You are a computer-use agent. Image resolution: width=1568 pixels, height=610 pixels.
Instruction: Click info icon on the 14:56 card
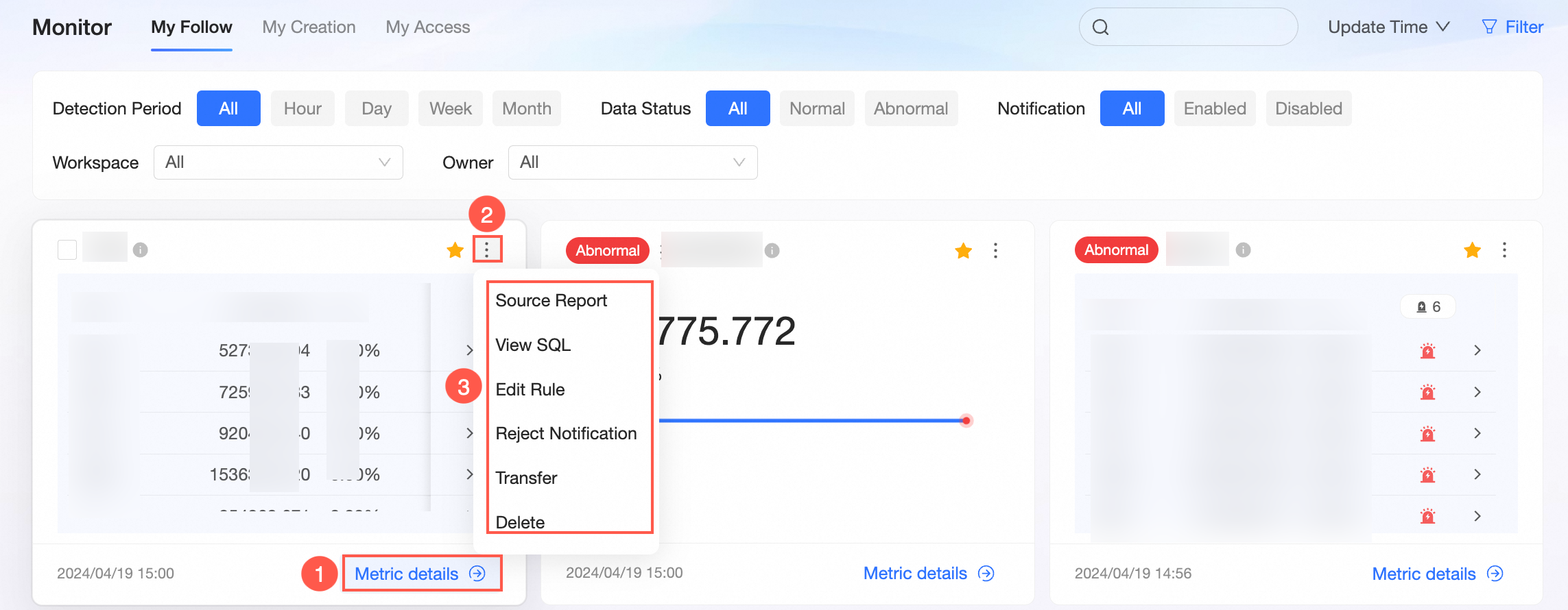click(1243, 250)
